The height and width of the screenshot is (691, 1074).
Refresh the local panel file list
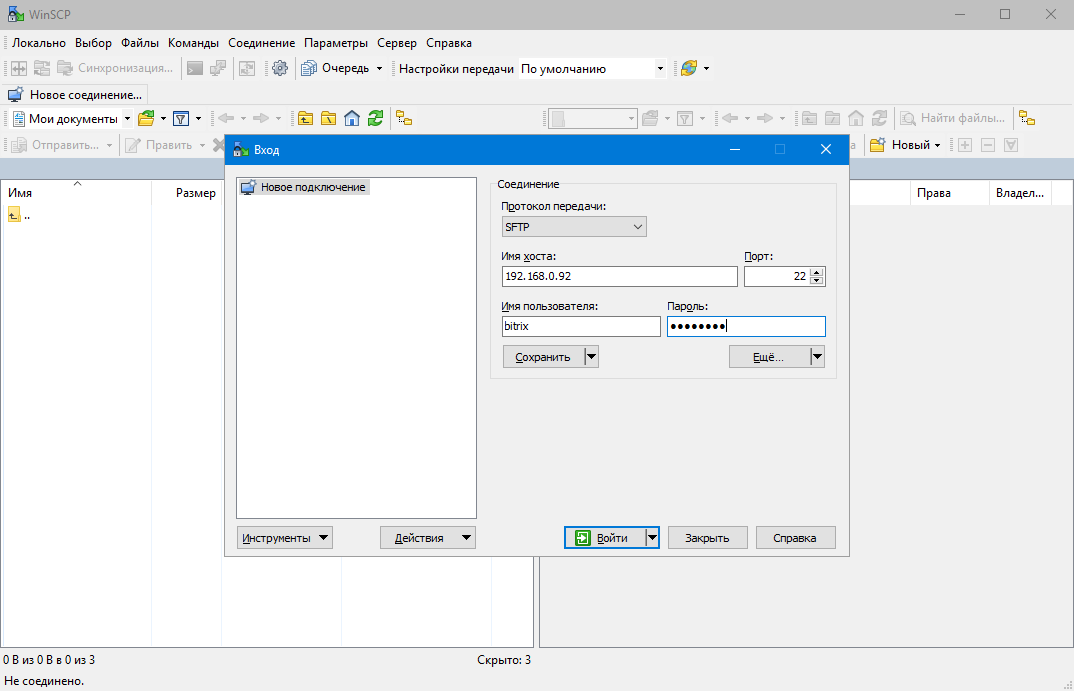coord(375,118)
